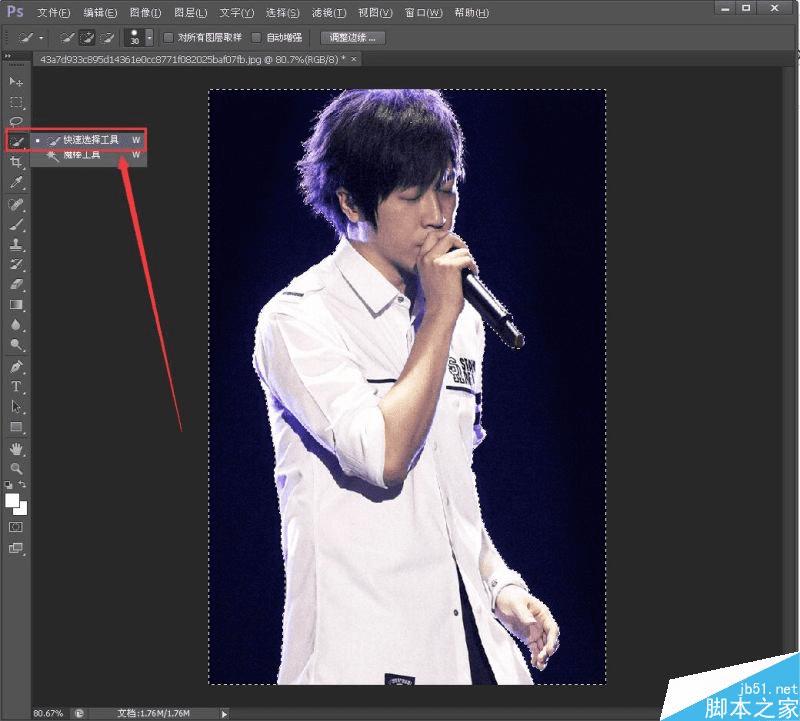The width and height of the screenshot is (800, 721).
Task: Select the Eyedropper tool
Action: click(16, 183)
